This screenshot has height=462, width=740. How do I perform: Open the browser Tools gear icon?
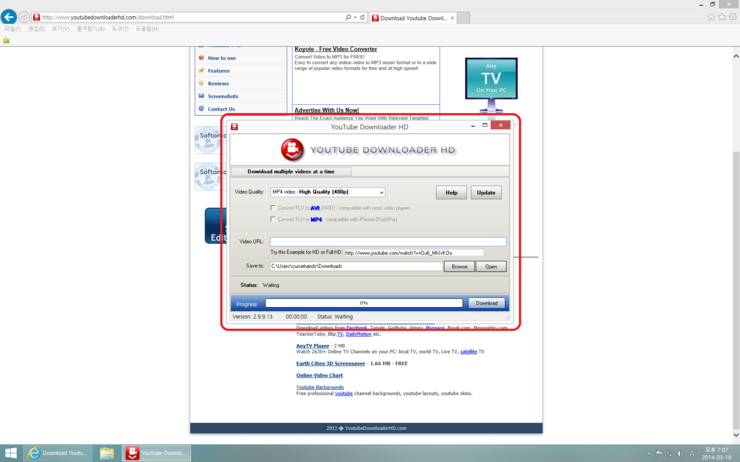pos(733,17)
